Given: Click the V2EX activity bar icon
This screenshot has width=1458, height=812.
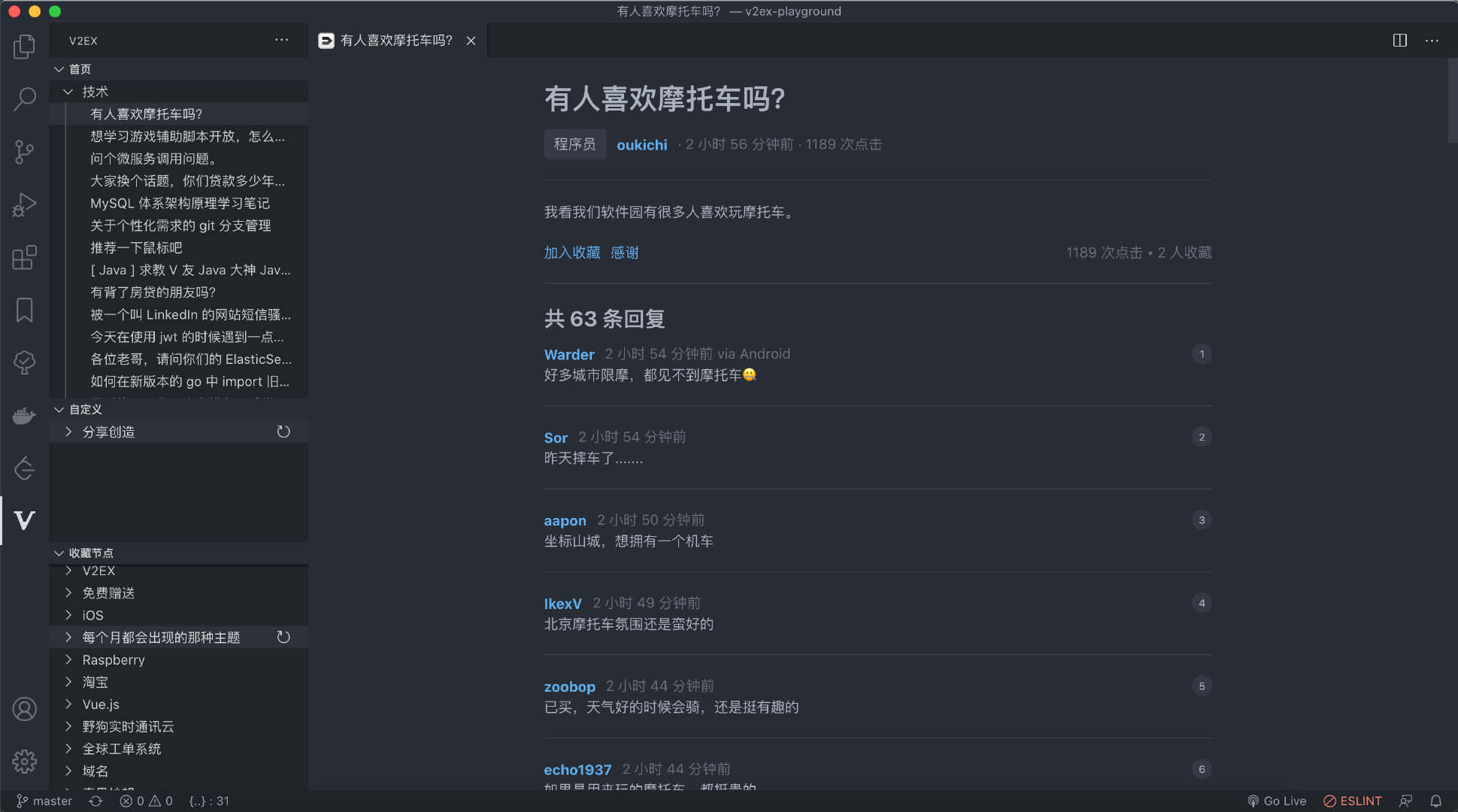Looking at the screenshot, I should click(x=24, y=520).
